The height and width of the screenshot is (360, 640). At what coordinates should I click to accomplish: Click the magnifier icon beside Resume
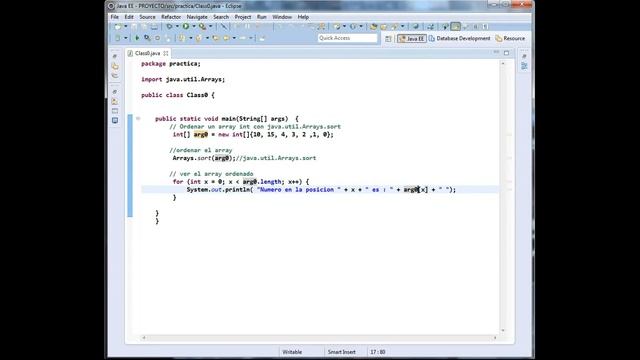pos(147,38)
